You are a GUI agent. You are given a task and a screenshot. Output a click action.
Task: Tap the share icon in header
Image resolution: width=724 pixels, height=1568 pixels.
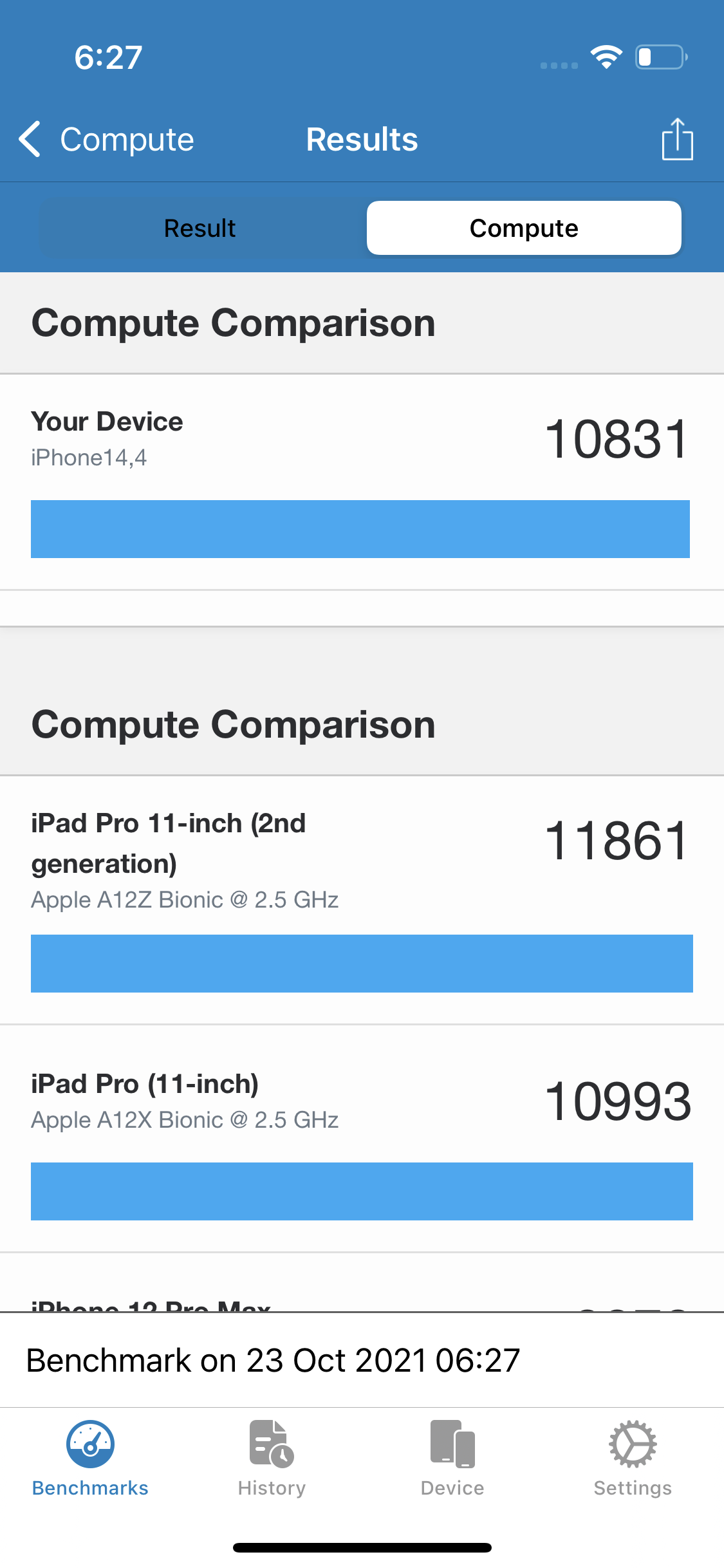(x=677, y=139)
